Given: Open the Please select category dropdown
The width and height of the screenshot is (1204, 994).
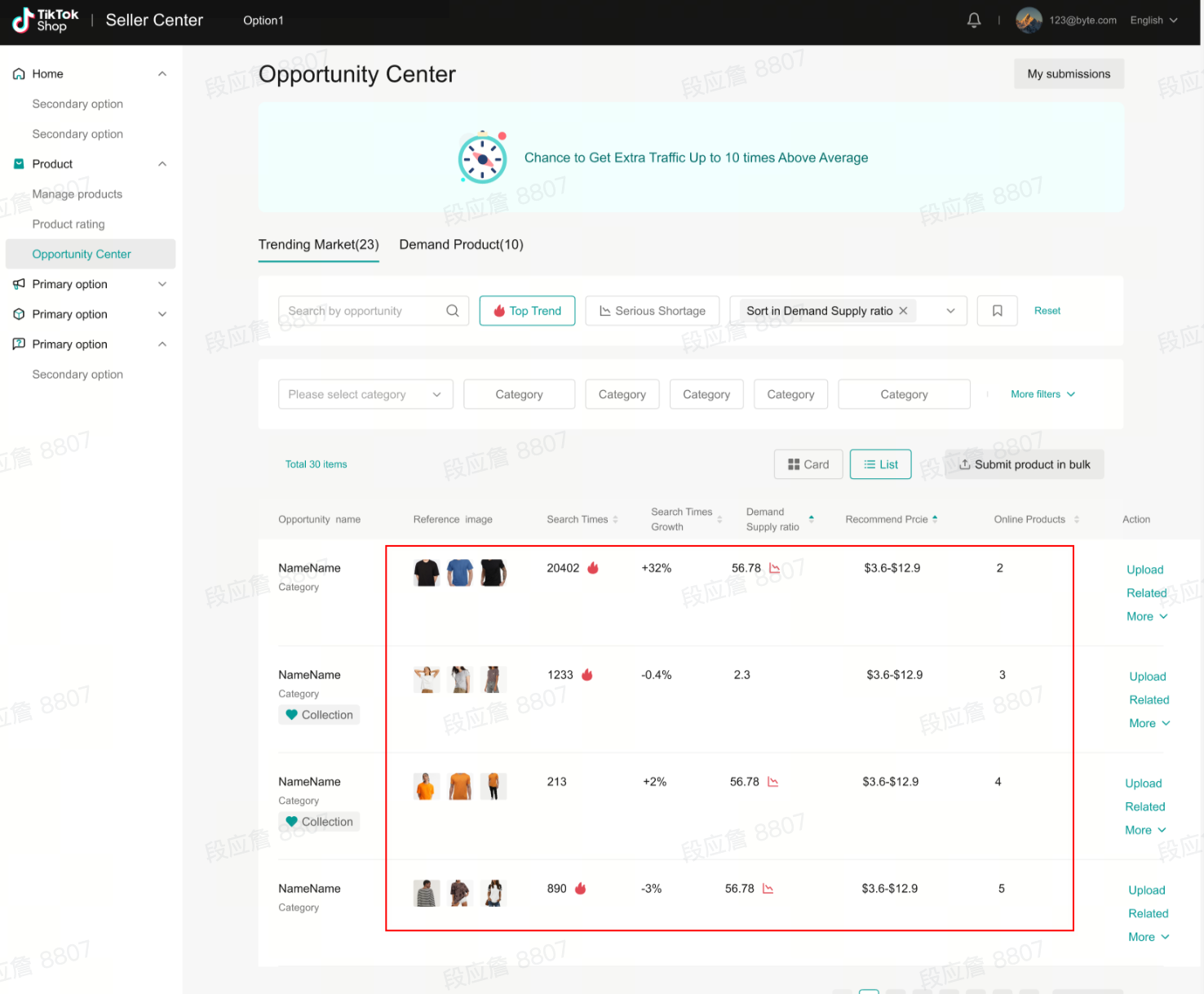Looking at the screenshot, I should click(x=365, y=395).
